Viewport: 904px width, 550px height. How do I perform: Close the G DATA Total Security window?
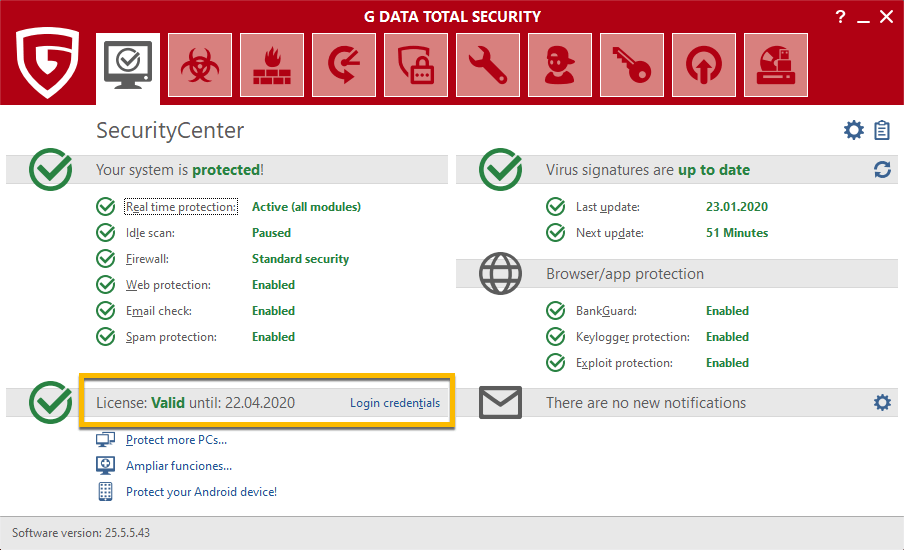click(x=886, y=17)
